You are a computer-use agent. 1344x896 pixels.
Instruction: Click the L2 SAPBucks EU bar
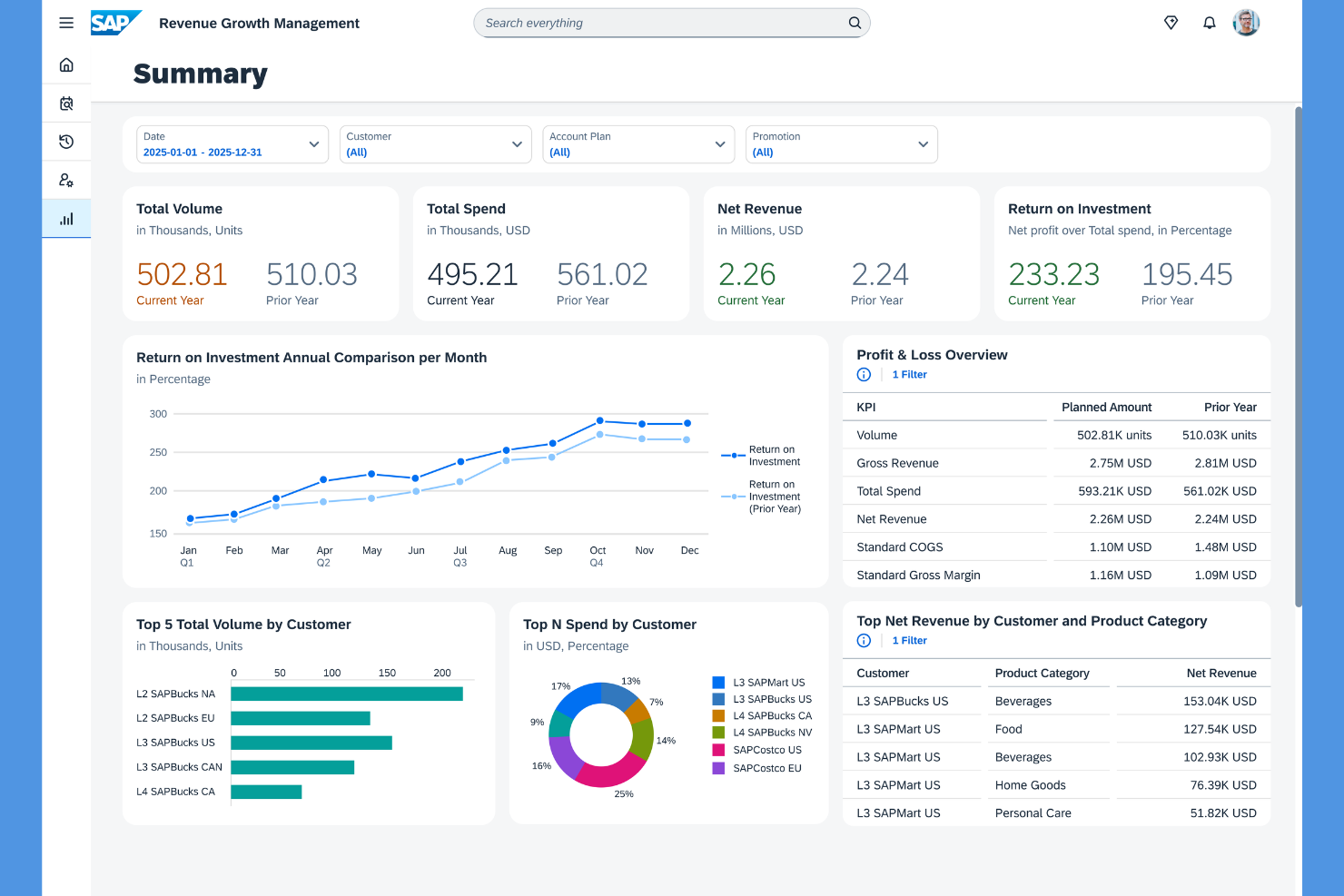(x=301, y=718)
